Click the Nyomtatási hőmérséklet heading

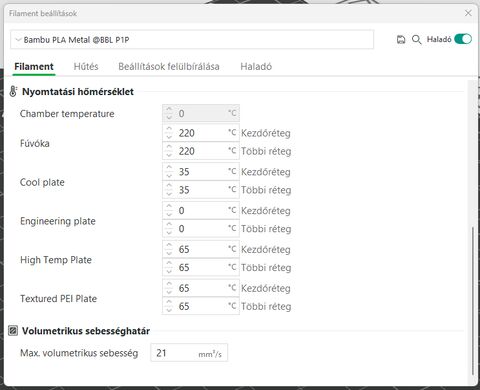point(78,91)
